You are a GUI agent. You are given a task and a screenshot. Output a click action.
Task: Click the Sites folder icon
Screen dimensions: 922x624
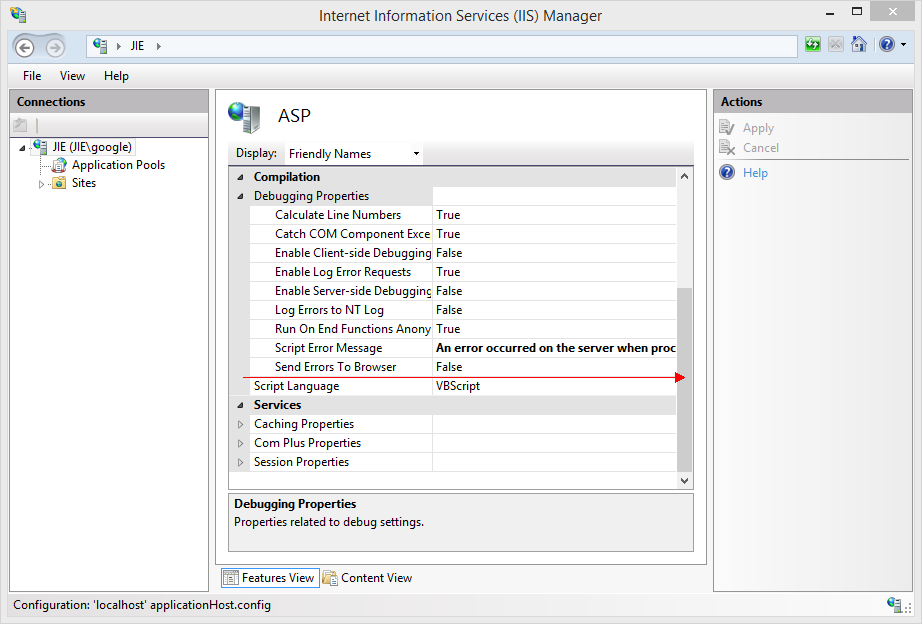tap(59, 184)
